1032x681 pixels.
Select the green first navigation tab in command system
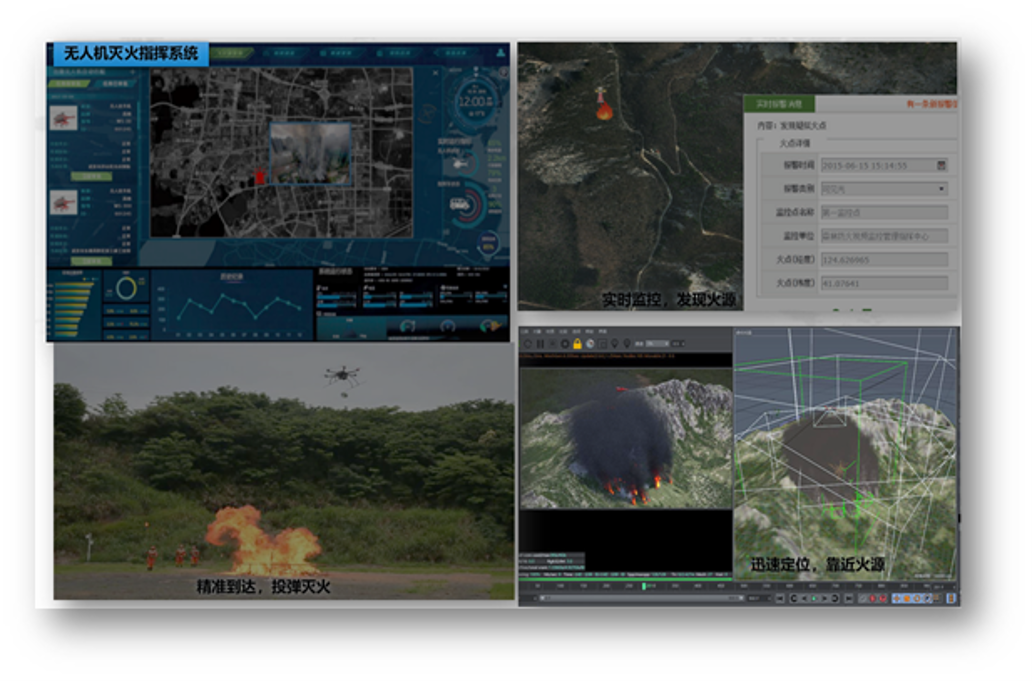(x=231, y=53)
